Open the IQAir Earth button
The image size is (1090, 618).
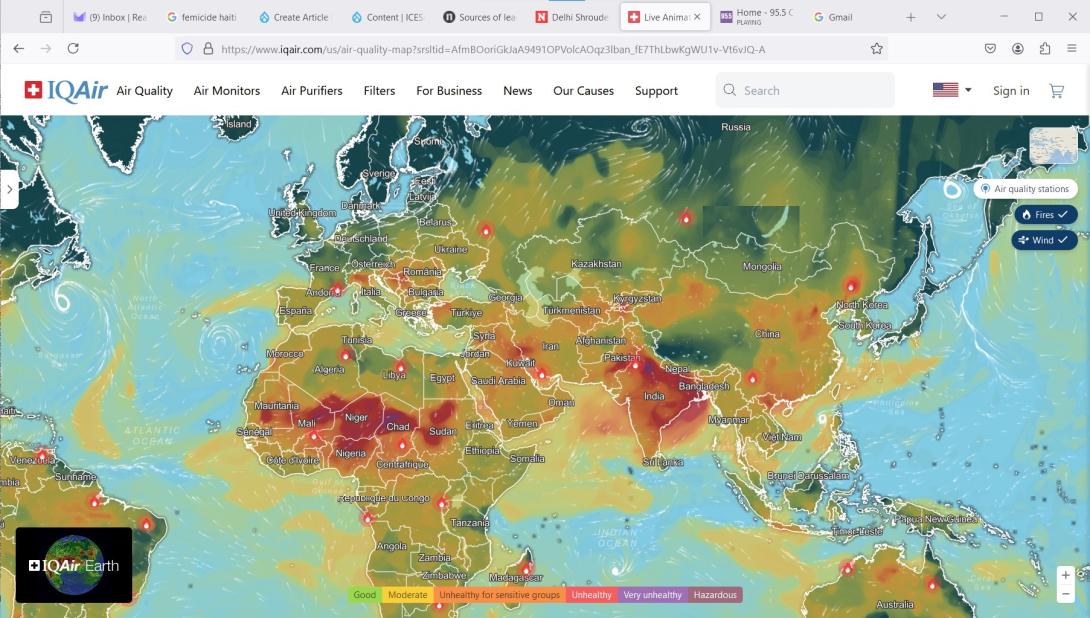(x=74, y=565)
